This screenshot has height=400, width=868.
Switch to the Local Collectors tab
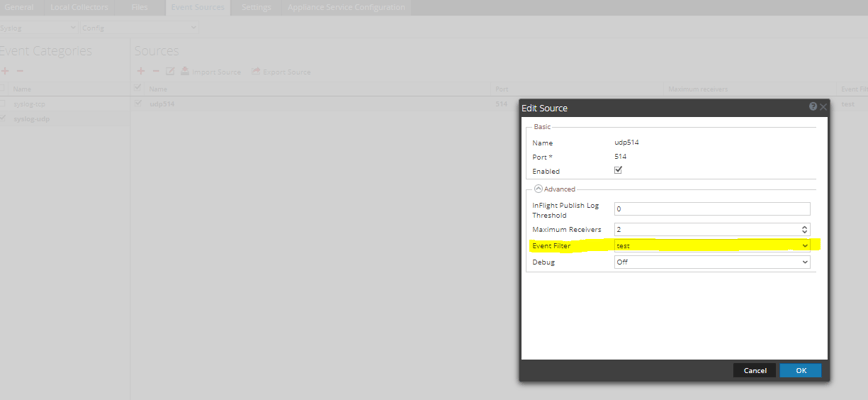point(79,8)
